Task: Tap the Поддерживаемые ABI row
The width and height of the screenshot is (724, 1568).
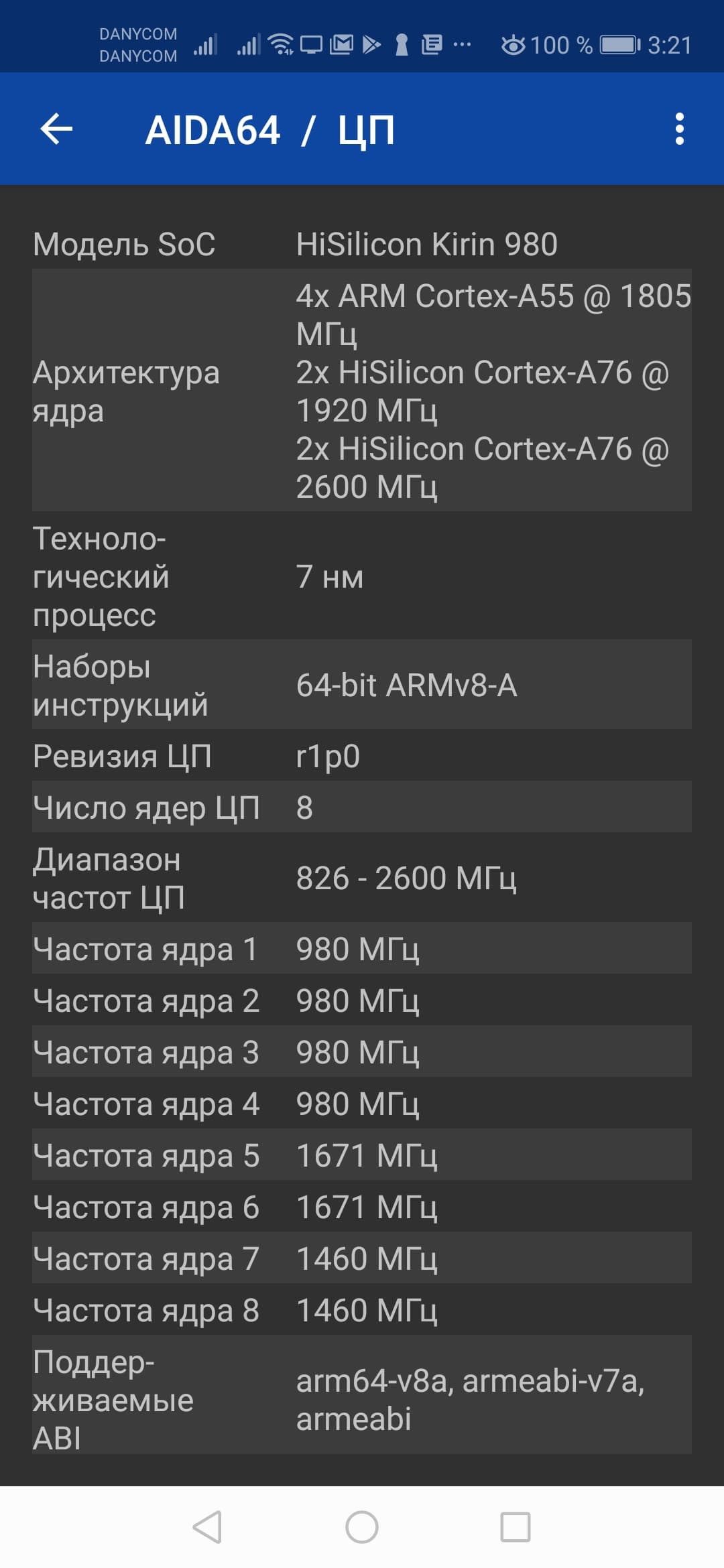Action: click(362, 1399)
